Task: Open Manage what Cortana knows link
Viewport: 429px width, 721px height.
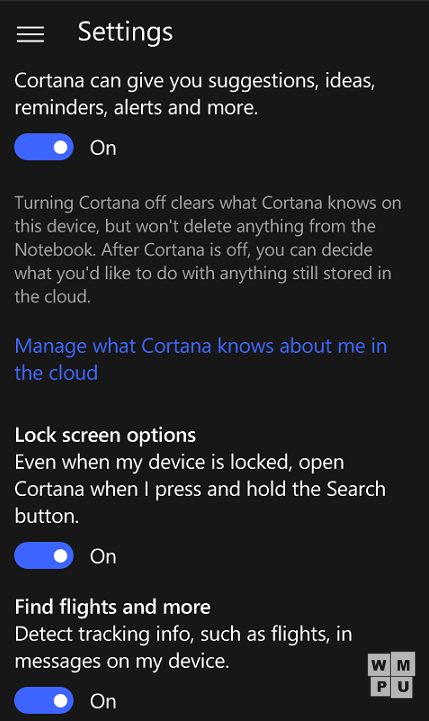Action: pos(200,359)
